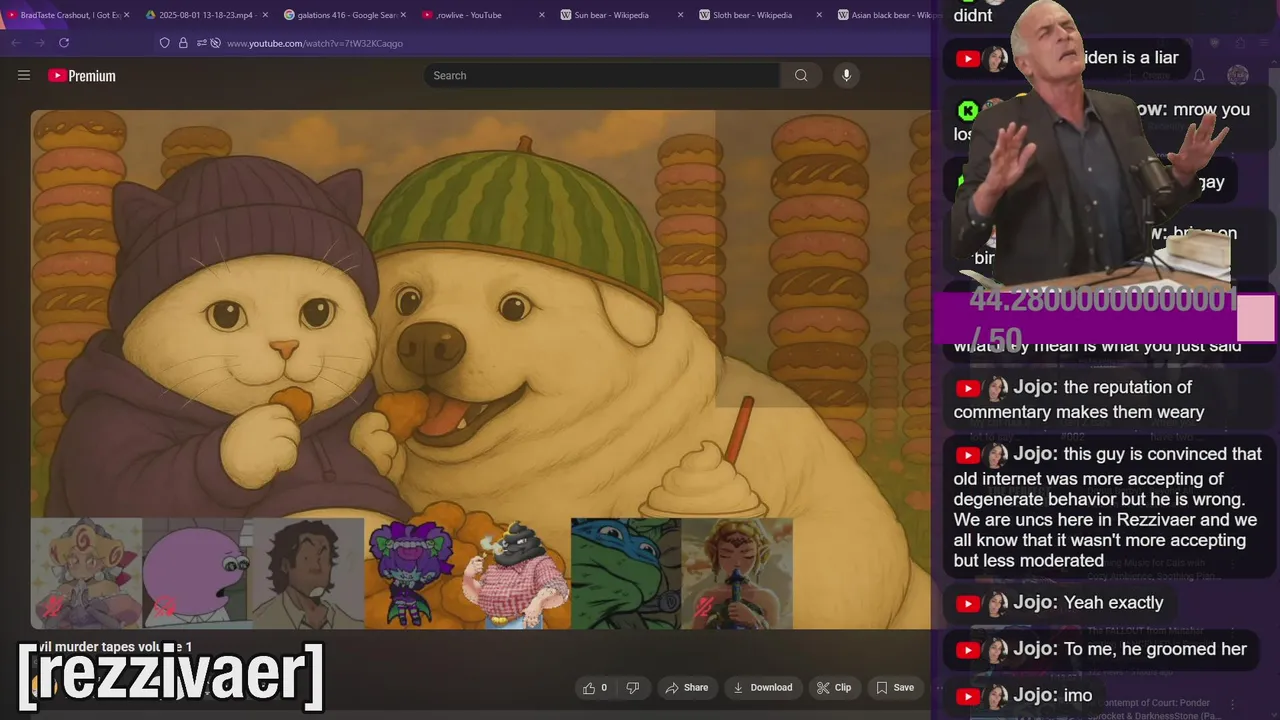
Task: Click the Clip button with scissors
Action: tap(834, 687)
